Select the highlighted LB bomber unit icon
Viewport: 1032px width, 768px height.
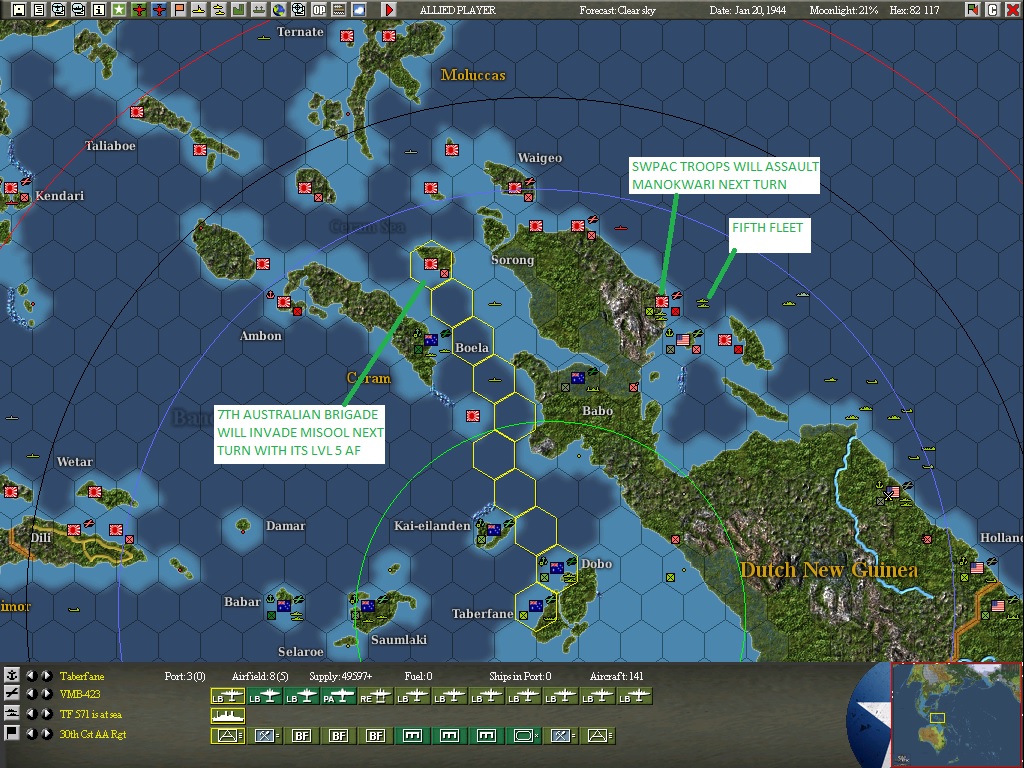coord(227,696)
